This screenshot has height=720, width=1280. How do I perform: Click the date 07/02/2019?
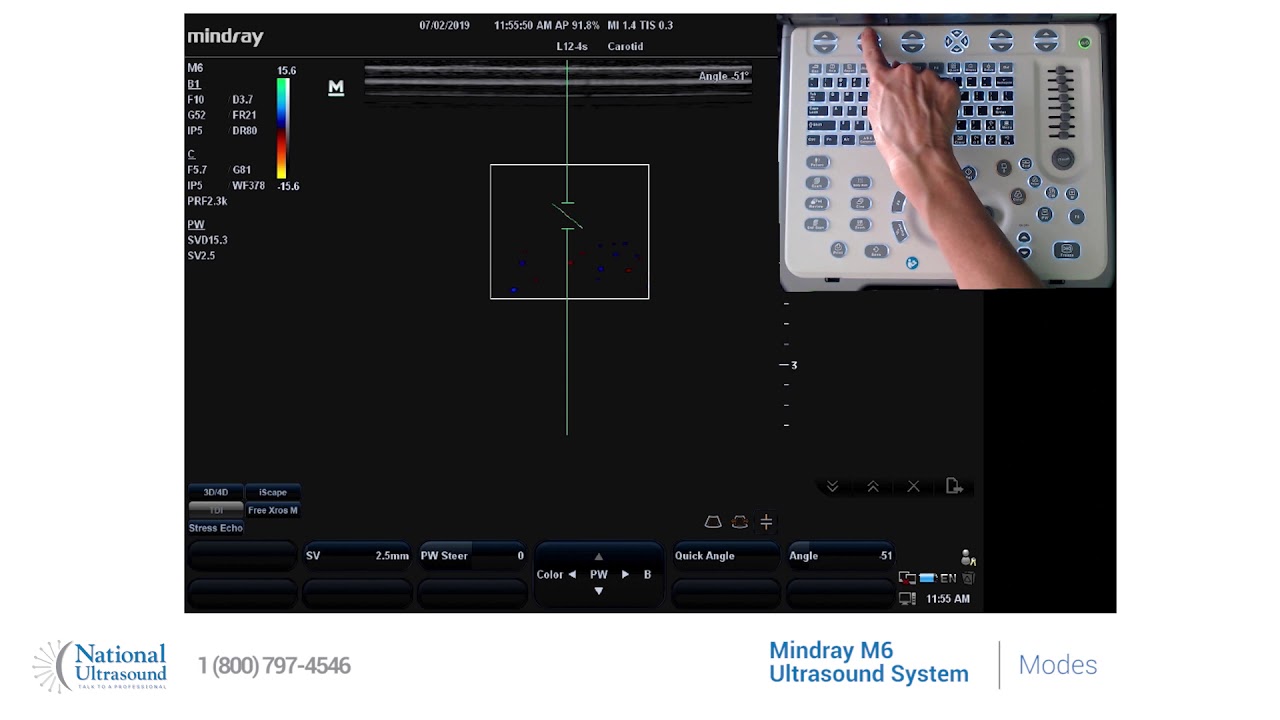point(444,25)
